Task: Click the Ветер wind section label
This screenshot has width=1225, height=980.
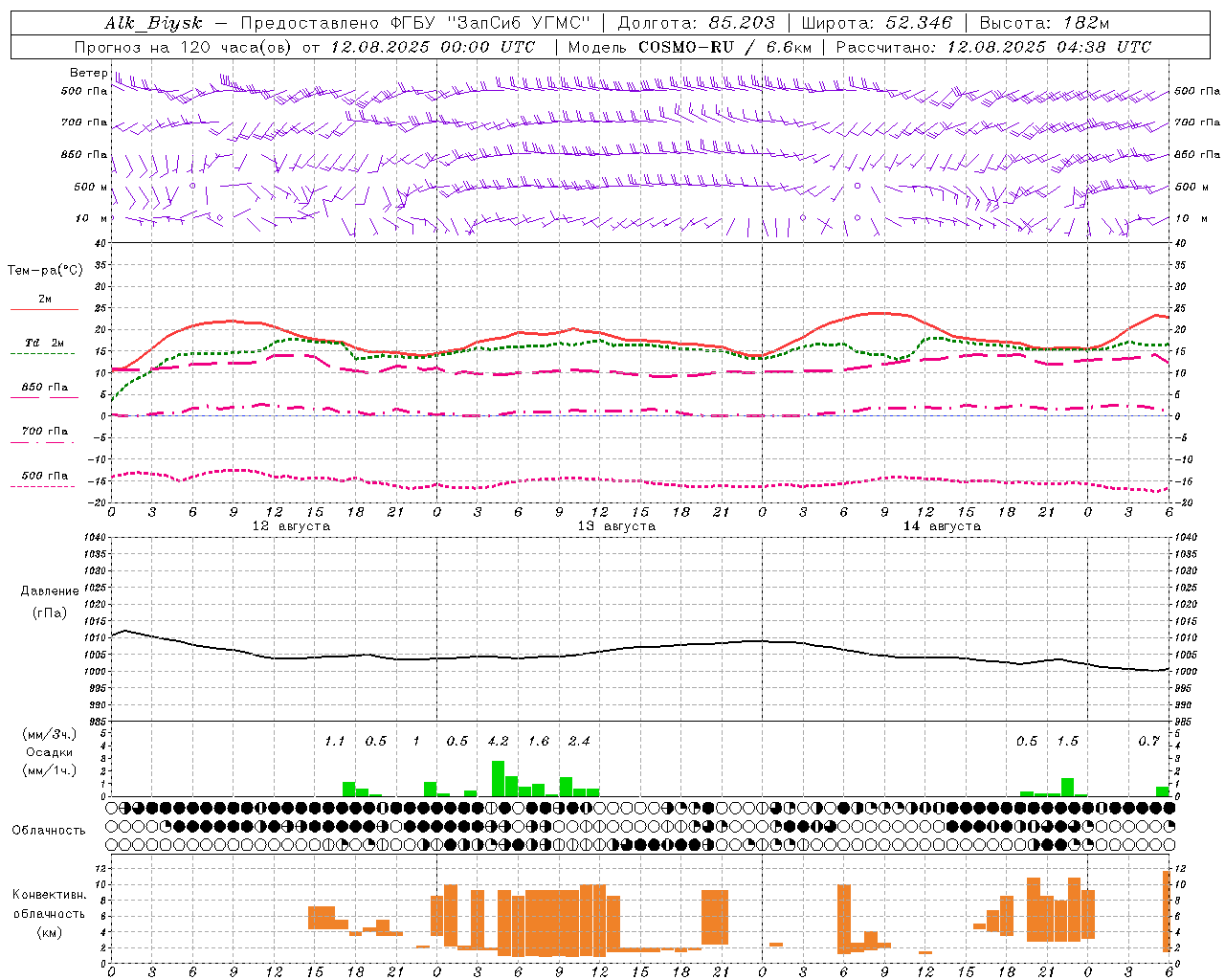Action: pyautogui.click(x=88, y=72)
